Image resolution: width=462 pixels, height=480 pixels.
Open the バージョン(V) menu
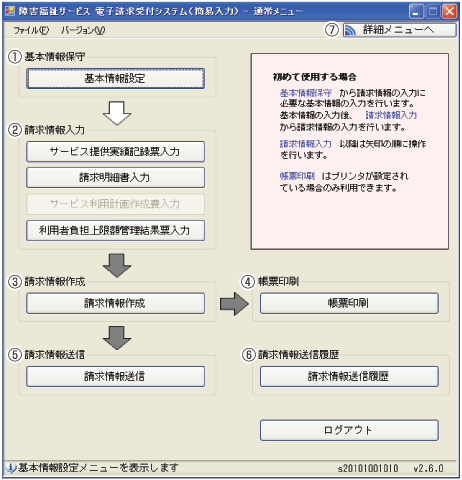[83, 30]
